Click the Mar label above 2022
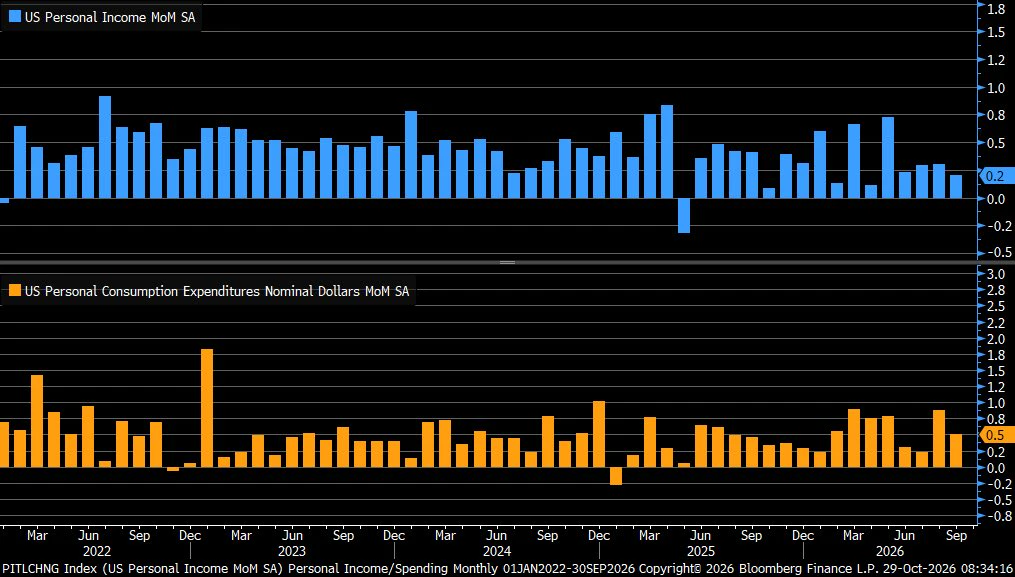Image resolution: width=1015 pixels, height=577 pixels. [x=38, y=536]
